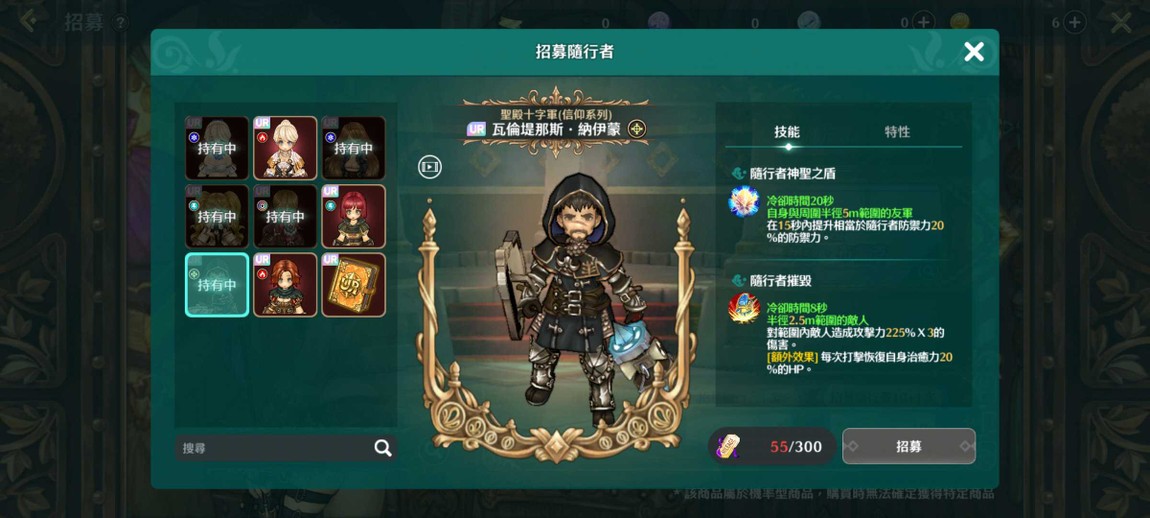Tap the 隨行者摧毀 skill icon
1150x518 pixels.
743,308
